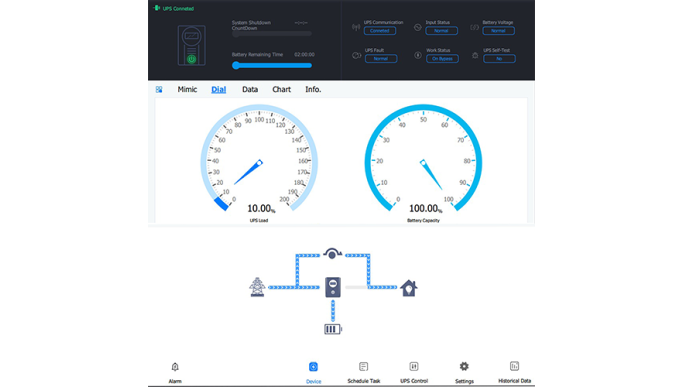Open the Schedule Task icon
The height and width of the screenshot is (387, 683).
(363, 367)
